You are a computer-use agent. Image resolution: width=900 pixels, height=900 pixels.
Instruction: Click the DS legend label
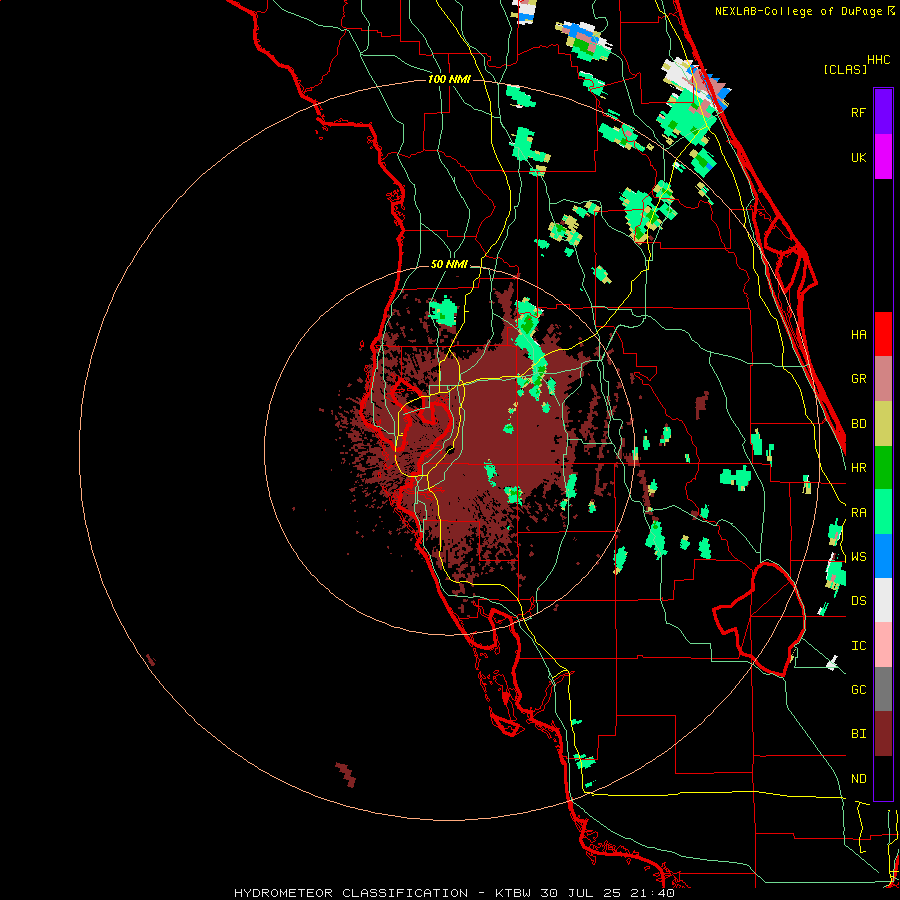click(858, 601)
